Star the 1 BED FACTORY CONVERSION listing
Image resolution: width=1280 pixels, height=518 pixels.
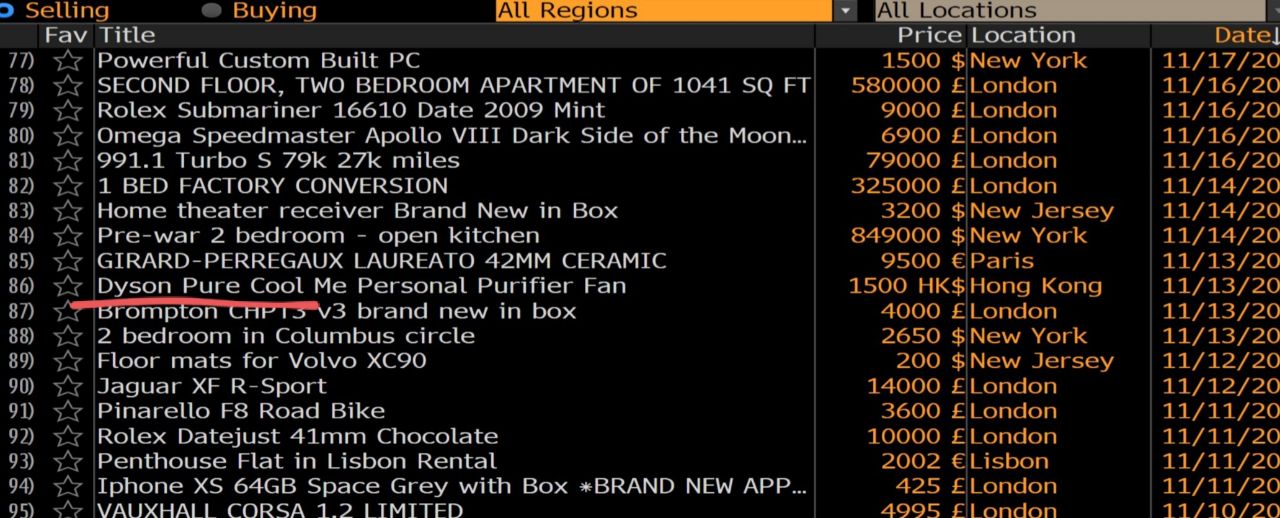click(67, 186)
